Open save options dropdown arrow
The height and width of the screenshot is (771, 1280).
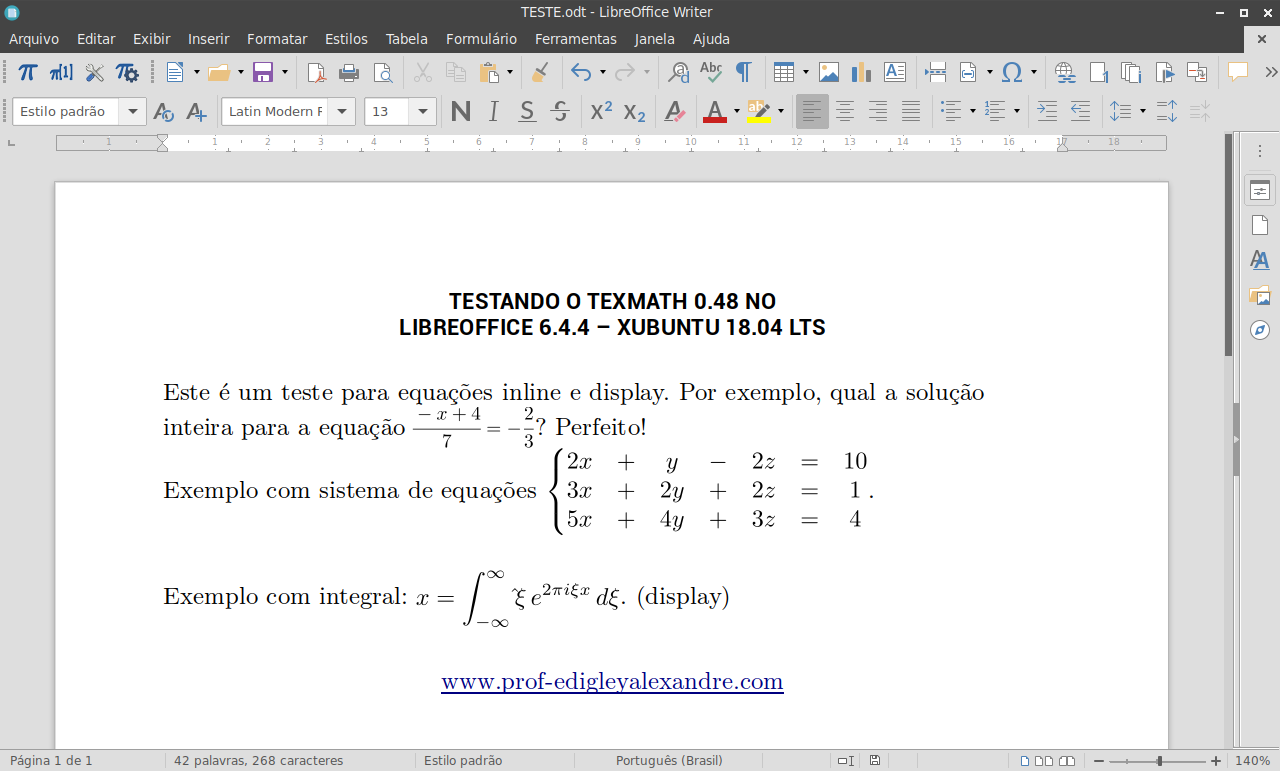point(285,72)
